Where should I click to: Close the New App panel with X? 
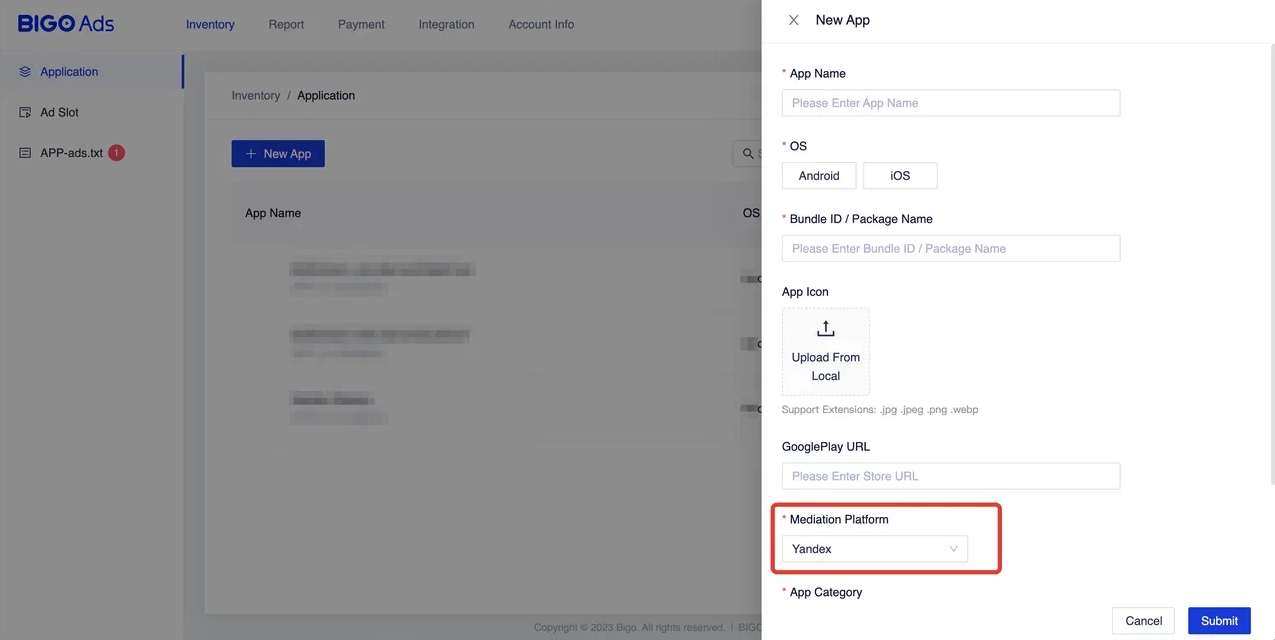click(793, 20)
